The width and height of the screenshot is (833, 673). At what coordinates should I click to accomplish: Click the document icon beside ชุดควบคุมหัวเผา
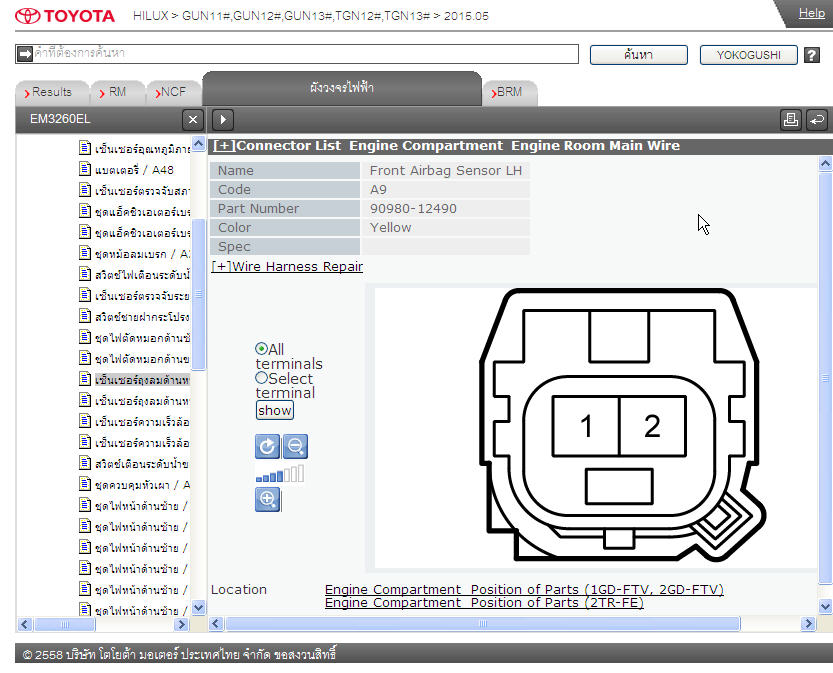pos(85,484)
